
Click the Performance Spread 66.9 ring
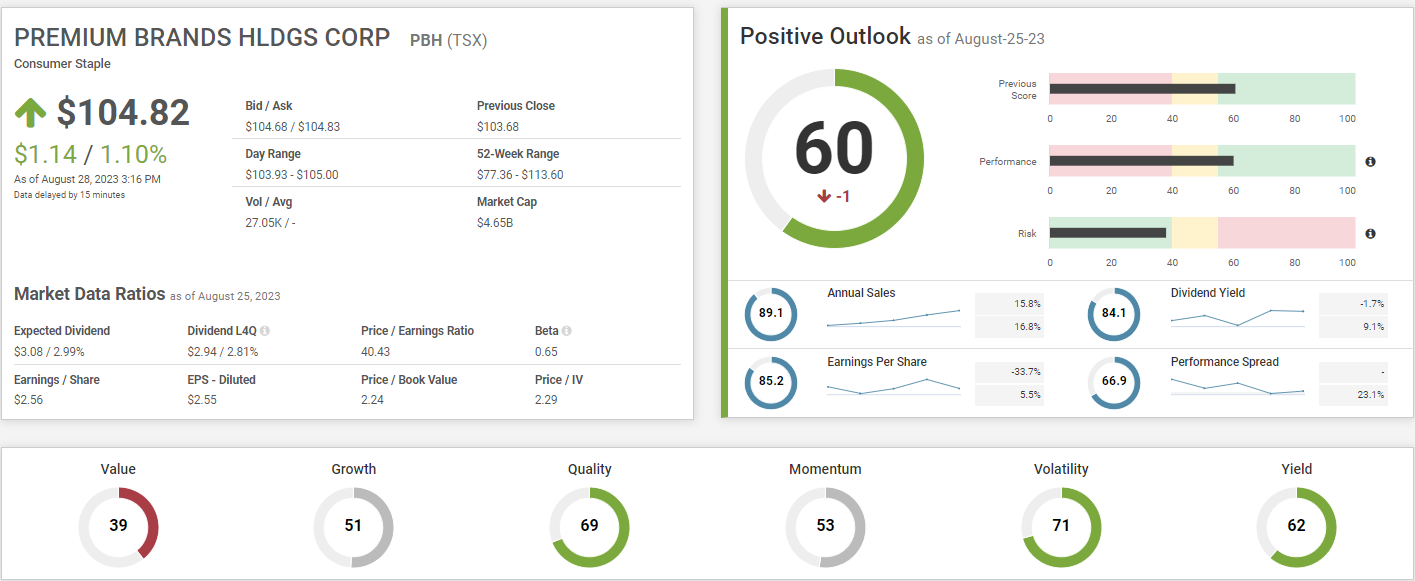1114,382
